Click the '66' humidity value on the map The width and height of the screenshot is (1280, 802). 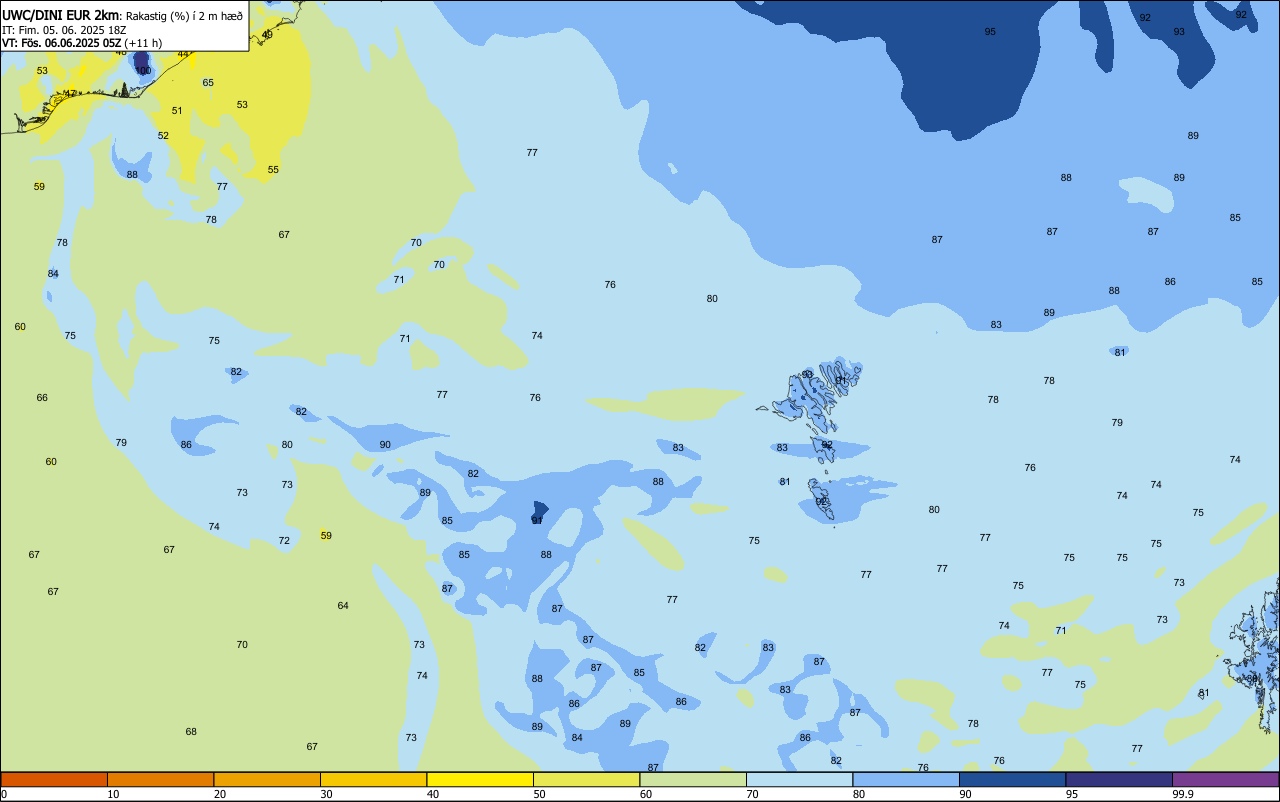(x=42, y=398)
